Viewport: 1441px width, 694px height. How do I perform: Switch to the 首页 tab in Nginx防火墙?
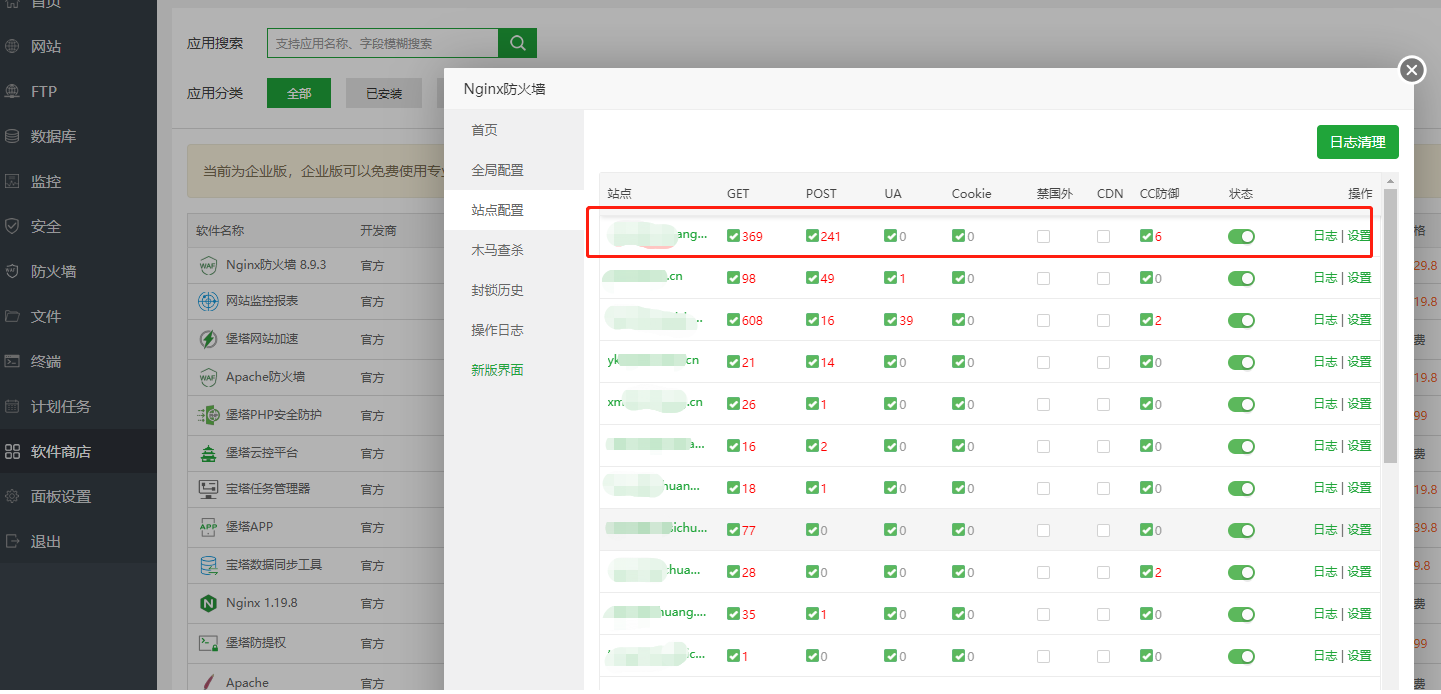(514, 130)
